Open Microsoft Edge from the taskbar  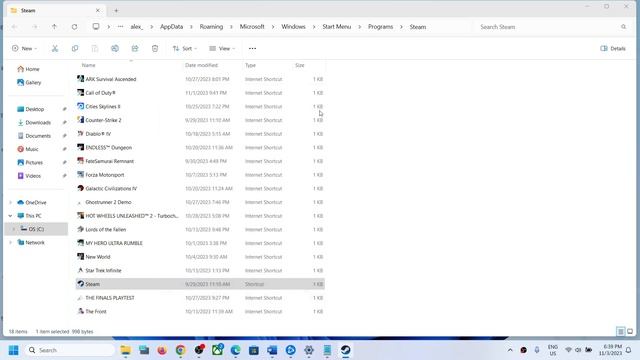pyautogui.click(x=236, y=350)
